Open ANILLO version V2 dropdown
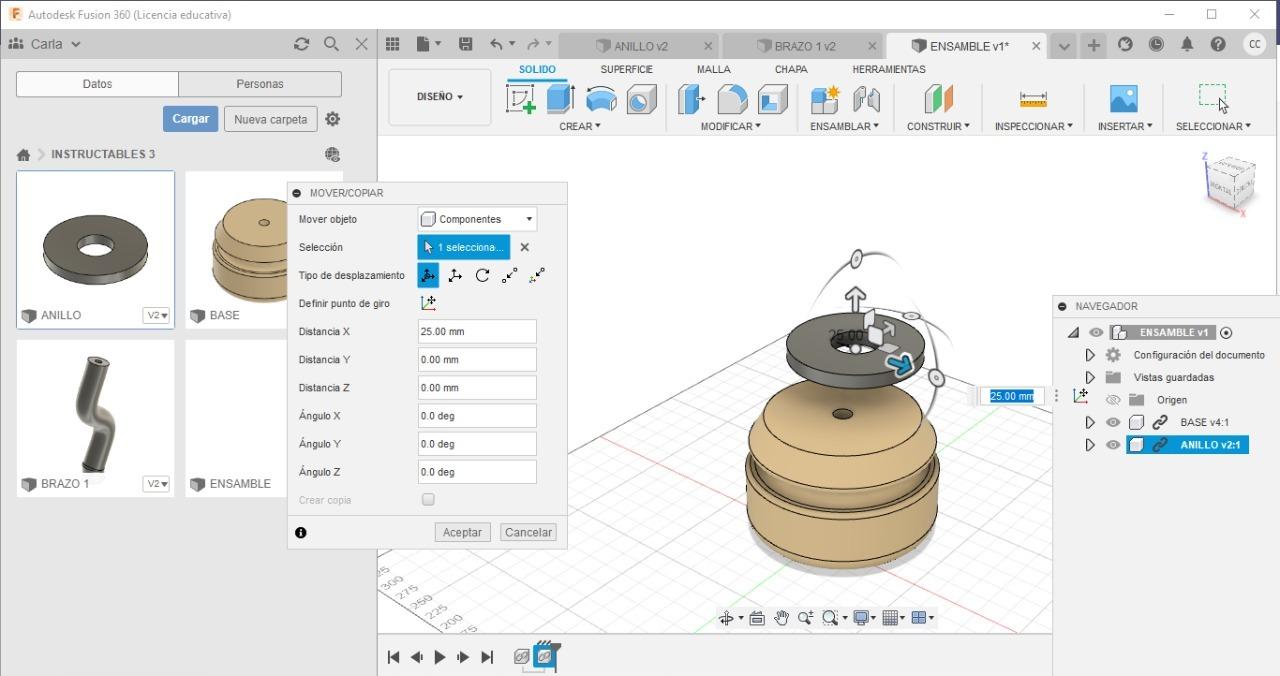 click(x=157, y=315)
